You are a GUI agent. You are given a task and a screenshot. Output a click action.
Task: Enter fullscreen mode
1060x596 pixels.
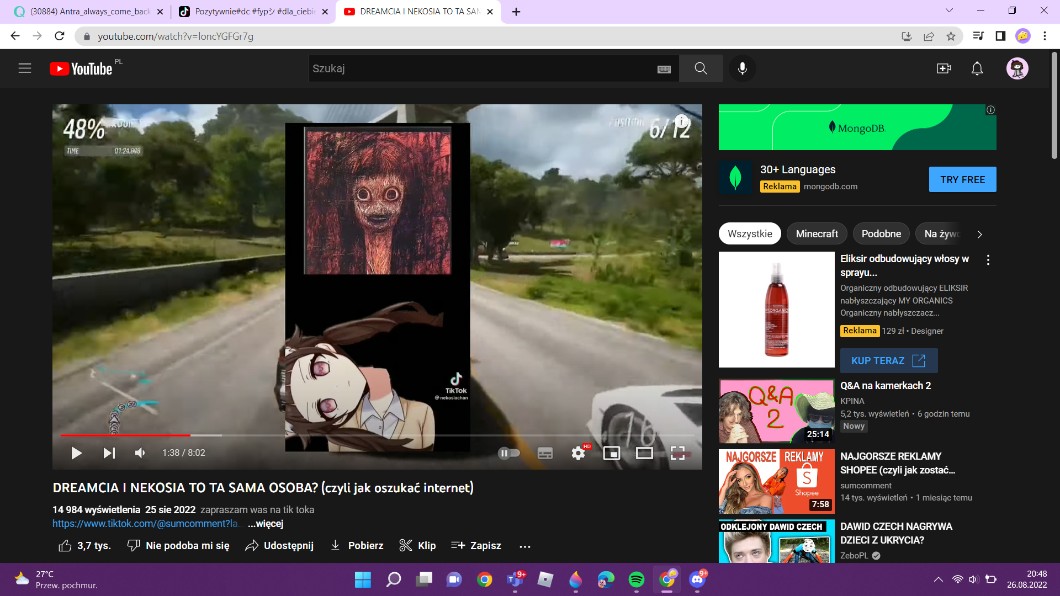click(678, 453)
